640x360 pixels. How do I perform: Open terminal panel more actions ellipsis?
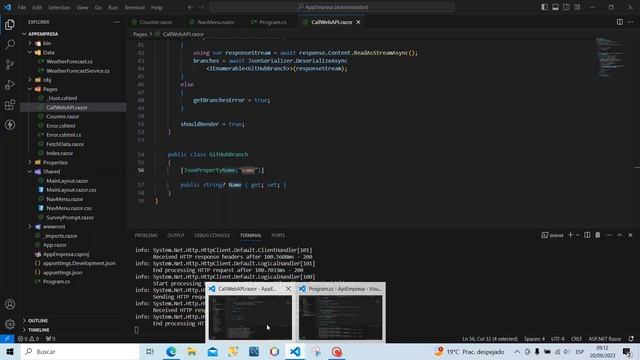609,235
